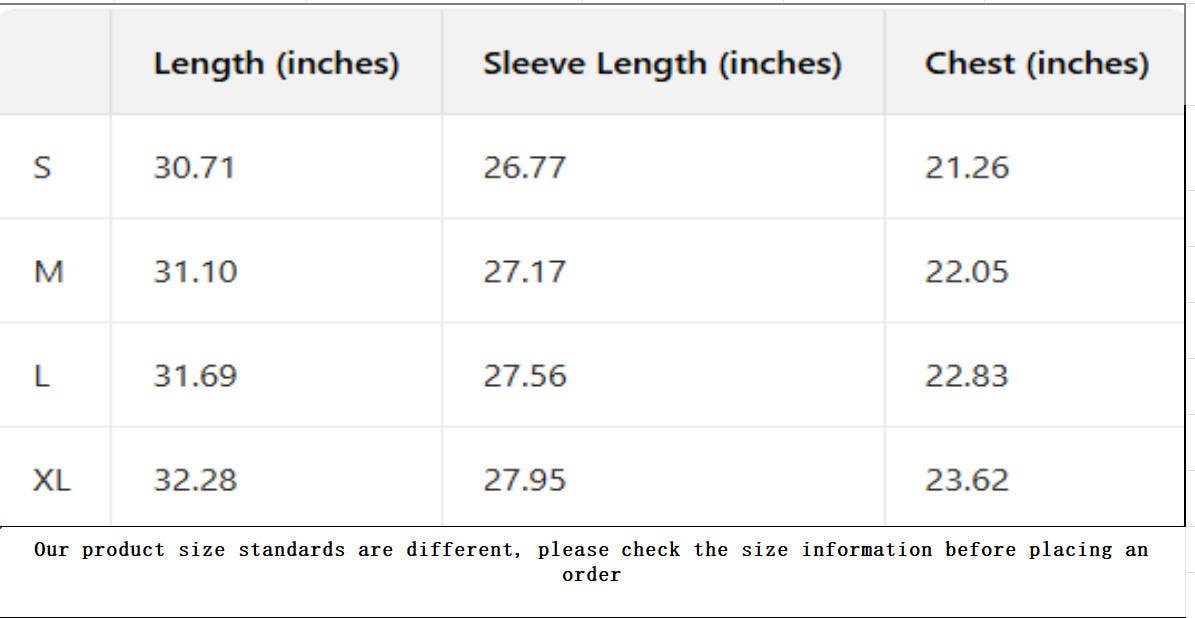Viewport: 1195px width, 618px height.
Task: Click the Chest (inches) column header
Action: [1036, 64]
